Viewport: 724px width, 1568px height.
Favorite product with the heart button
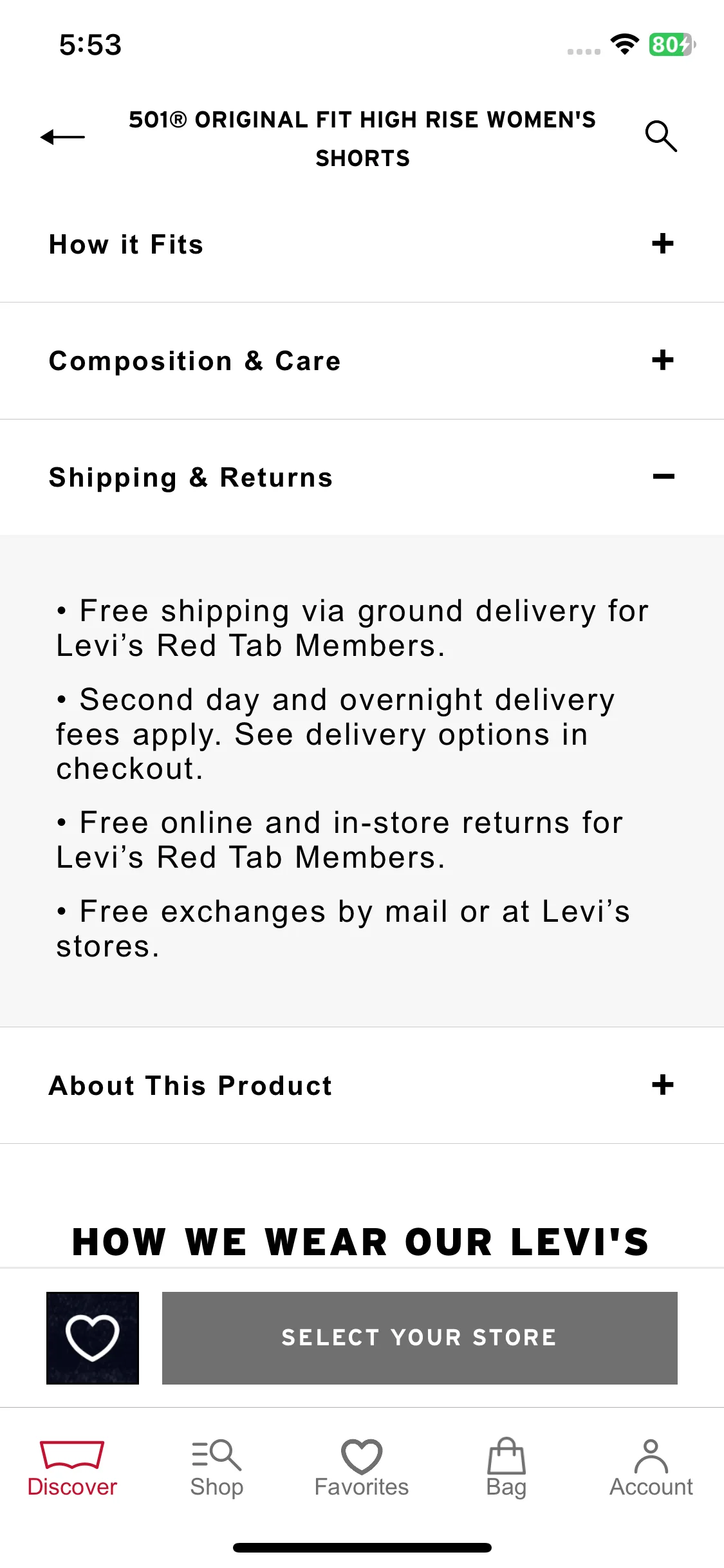pyautogui.click(x=93, y=1338)
